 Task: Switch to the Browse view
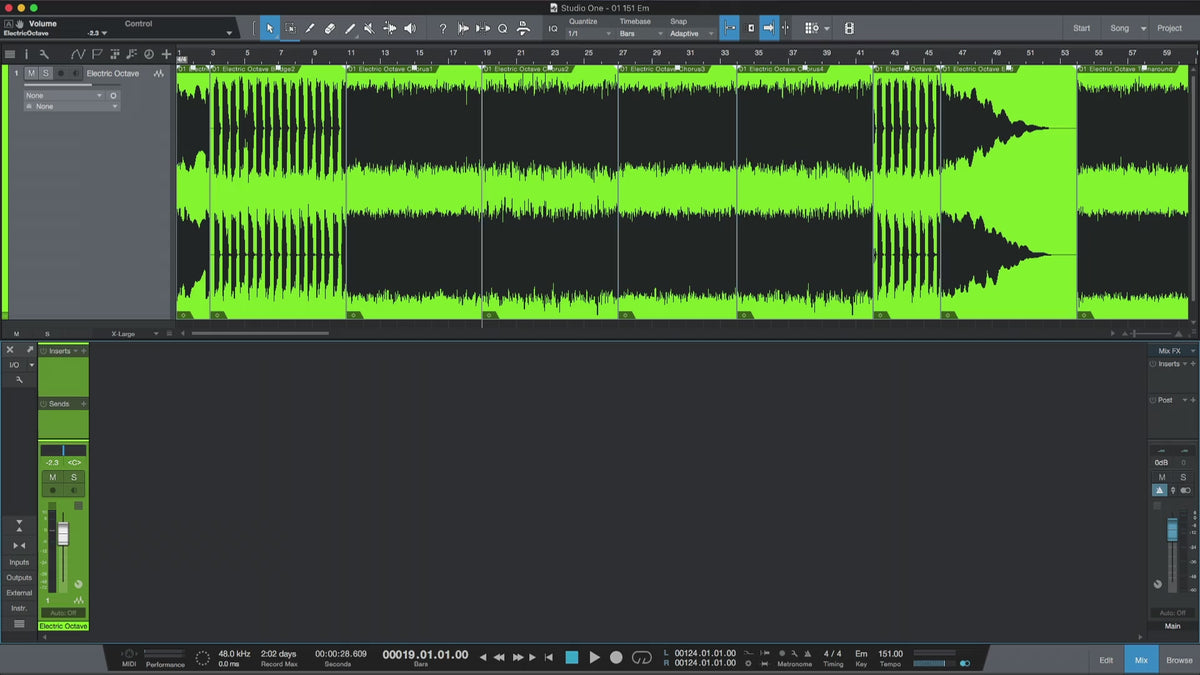click(x=1179, y=660)
